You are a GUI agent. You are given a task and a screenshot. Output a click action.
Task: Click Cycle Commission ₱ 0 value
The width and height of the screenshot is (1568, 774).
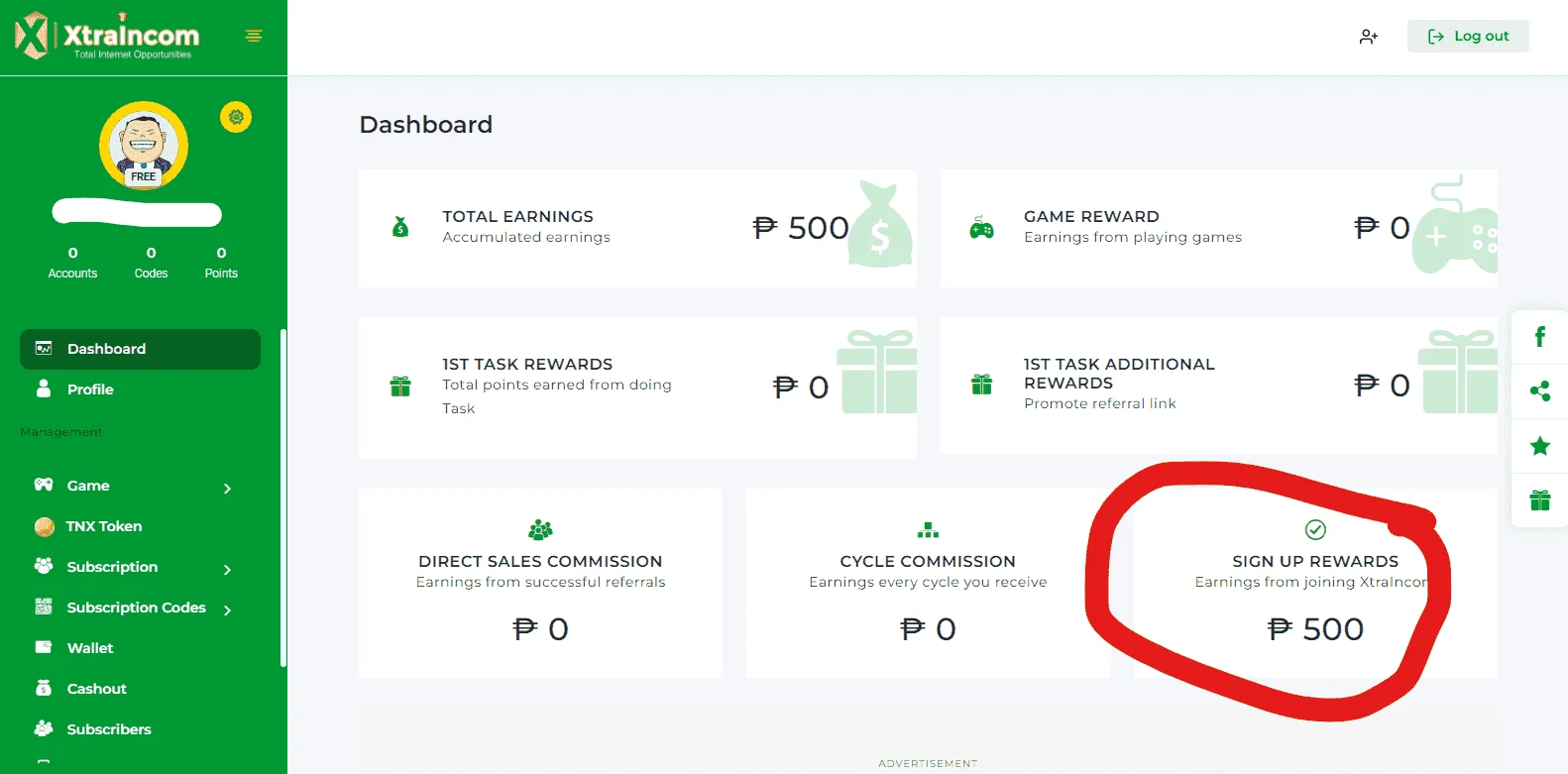(x=928, y=628)
